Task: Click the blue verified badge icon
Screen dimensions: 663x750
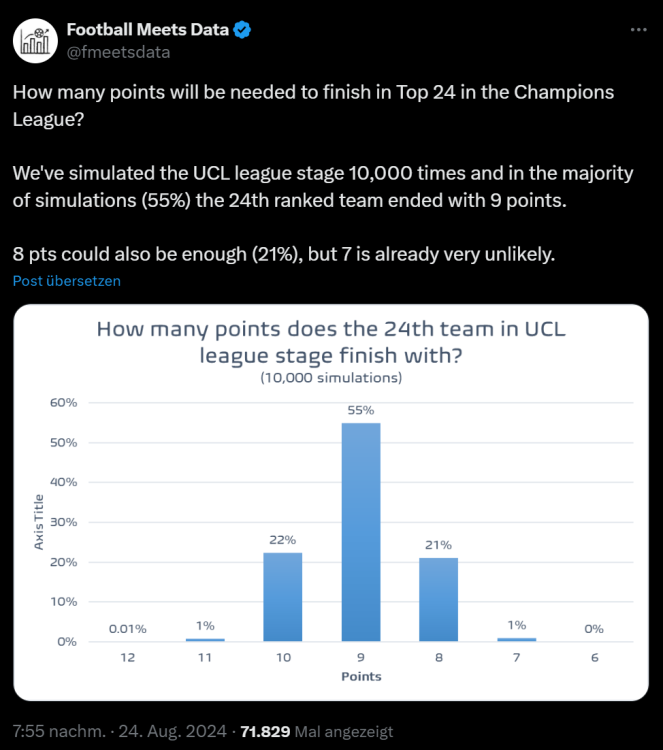Action: point(242,31)
